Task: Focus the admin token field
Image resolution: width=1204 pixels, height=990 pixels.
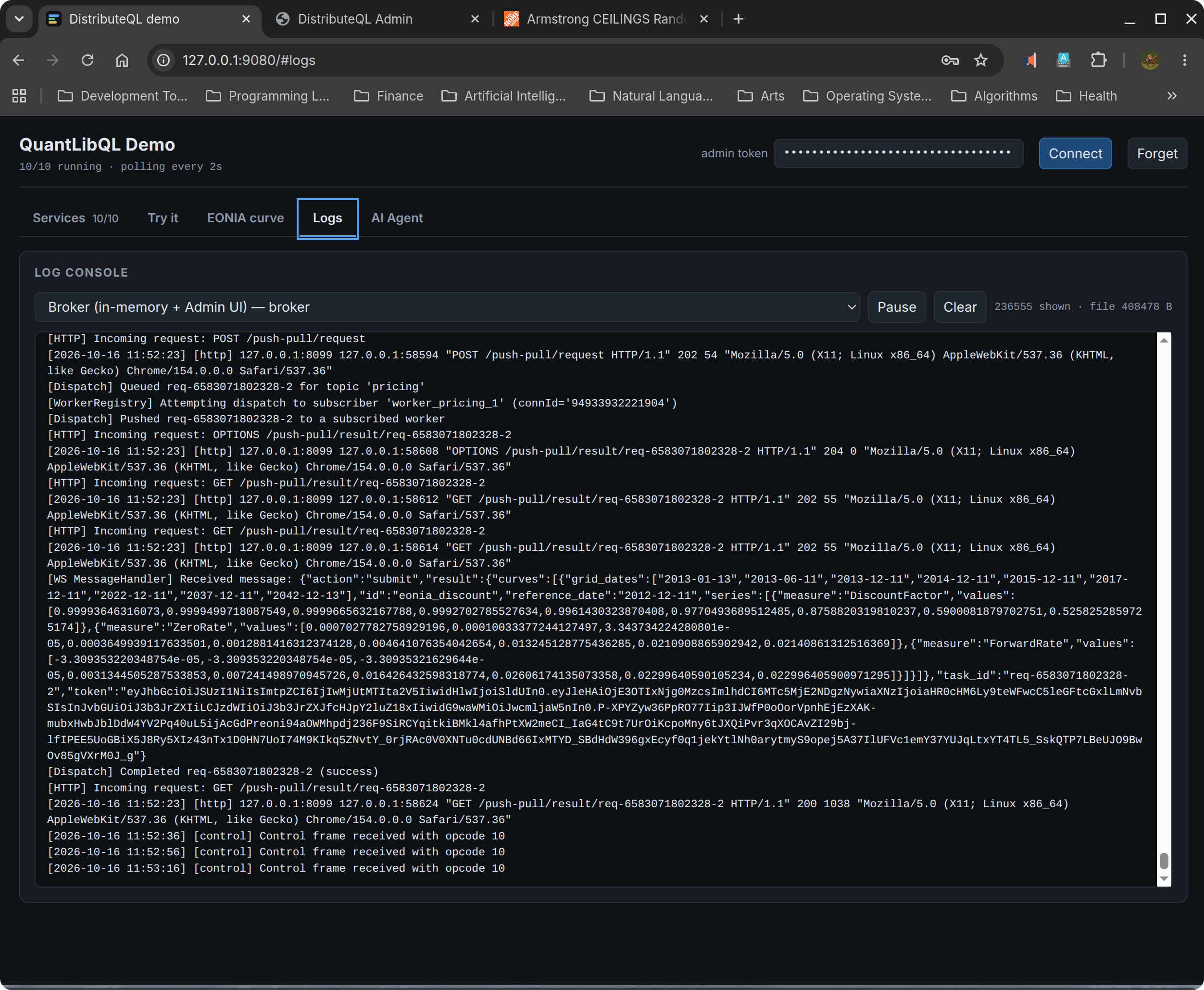Action: 899,153
